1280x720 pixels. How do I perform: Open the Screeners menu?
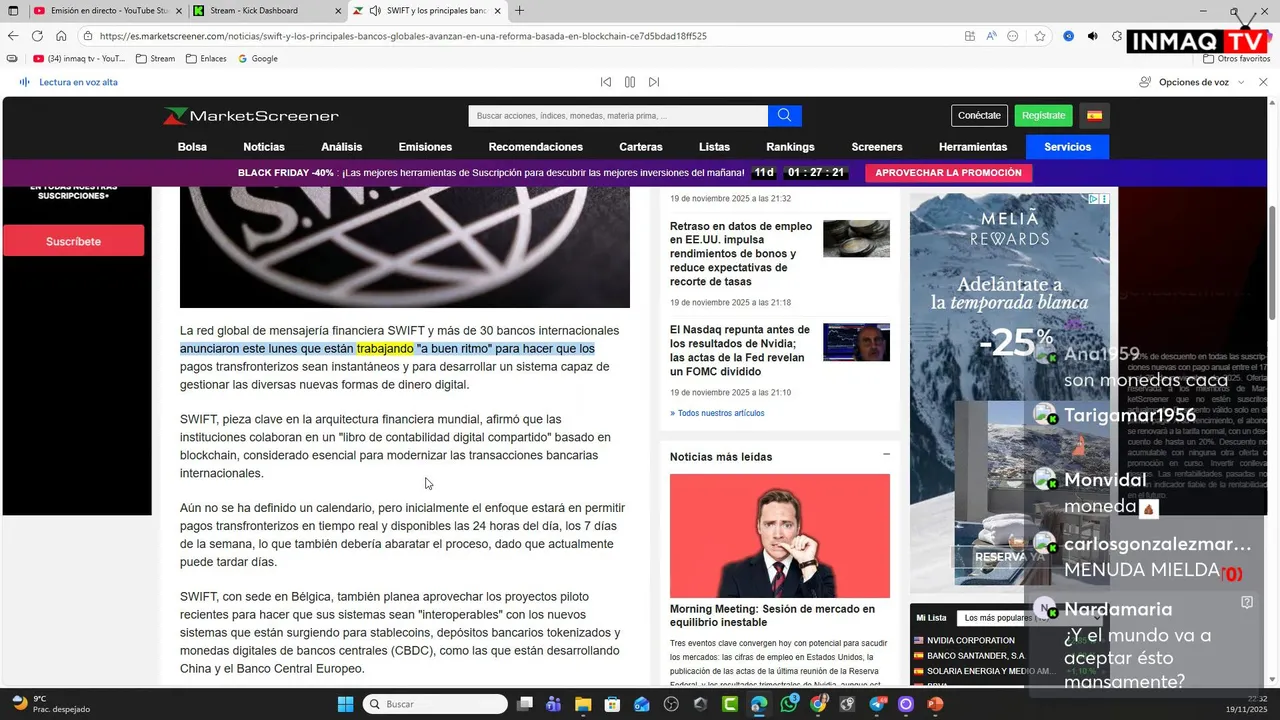pos(877,147)
